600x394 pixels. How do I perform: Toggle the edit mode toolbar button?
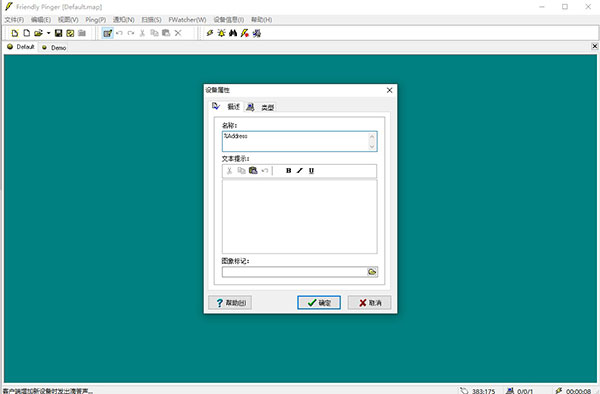coord(108,33)
